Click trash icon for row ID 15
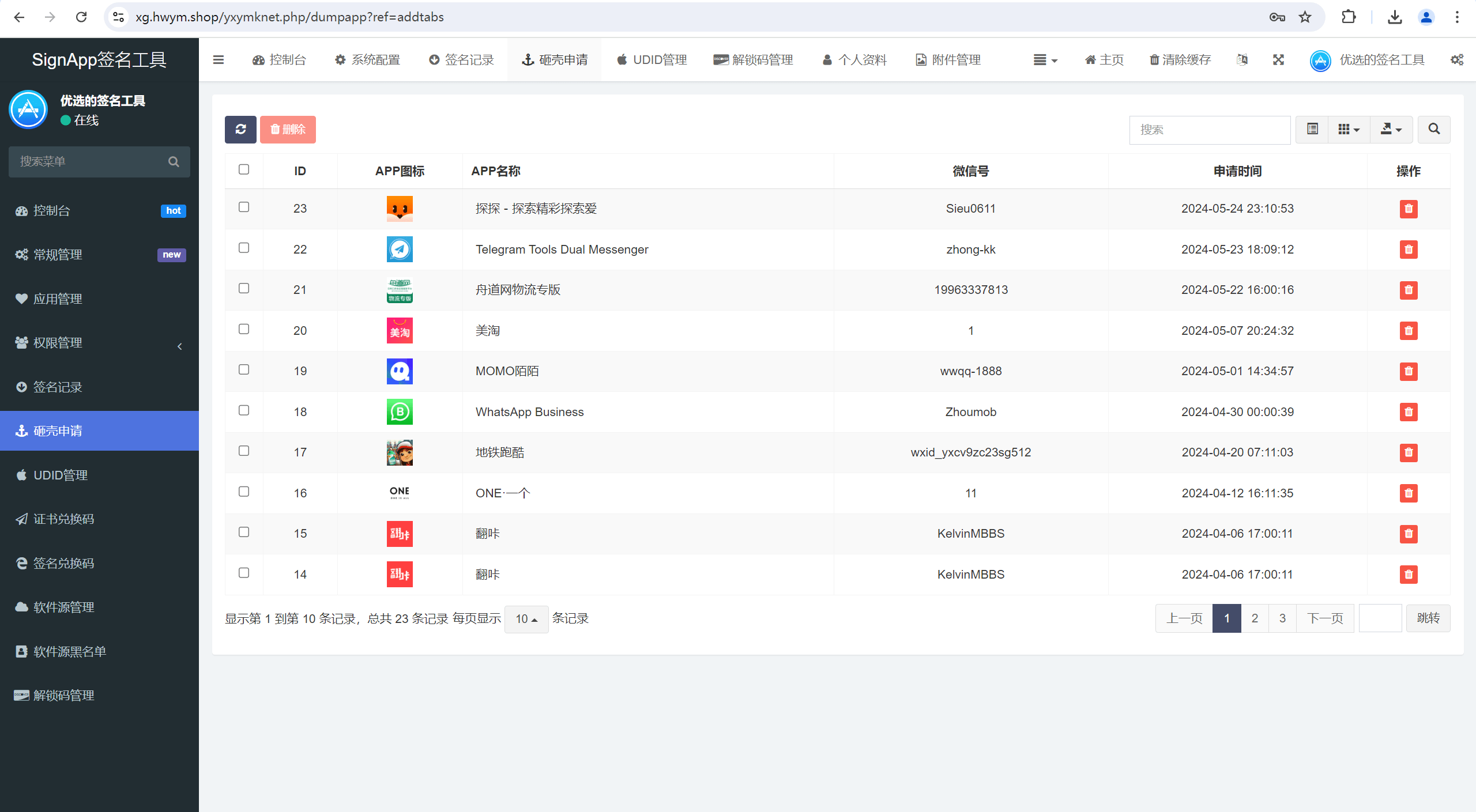This screenshot has width=1476, height=812. 1408,534
